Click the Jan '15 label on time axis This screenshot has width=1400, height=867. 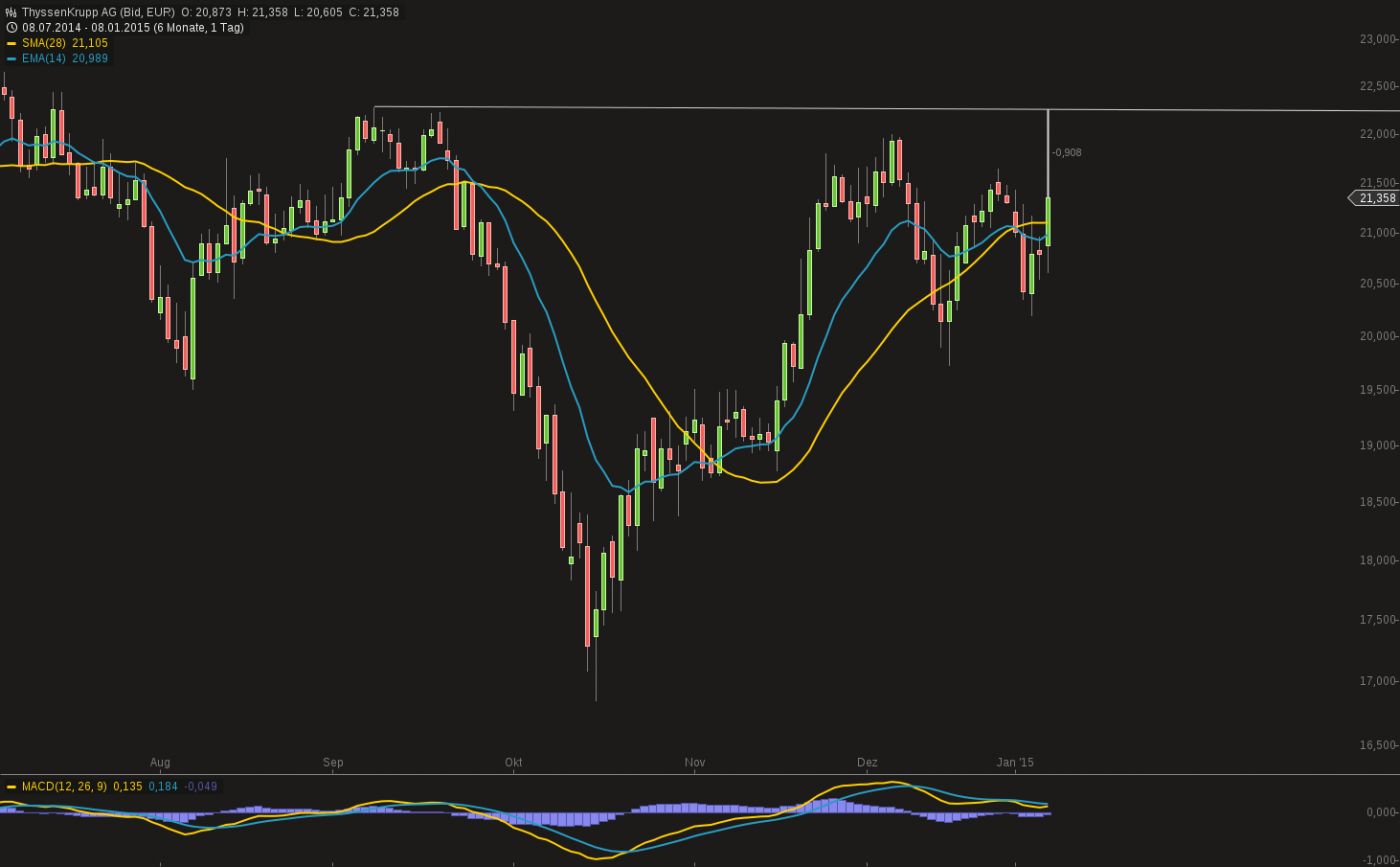[1015, 762]
